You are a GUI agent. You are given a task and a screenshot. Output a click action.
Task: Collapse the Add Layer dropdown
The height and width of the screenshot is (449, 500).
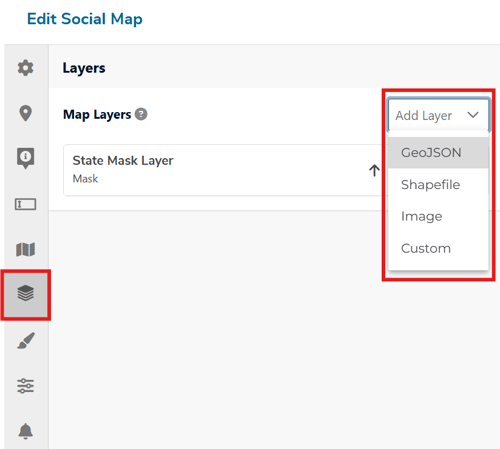click(x=438, y=115)
